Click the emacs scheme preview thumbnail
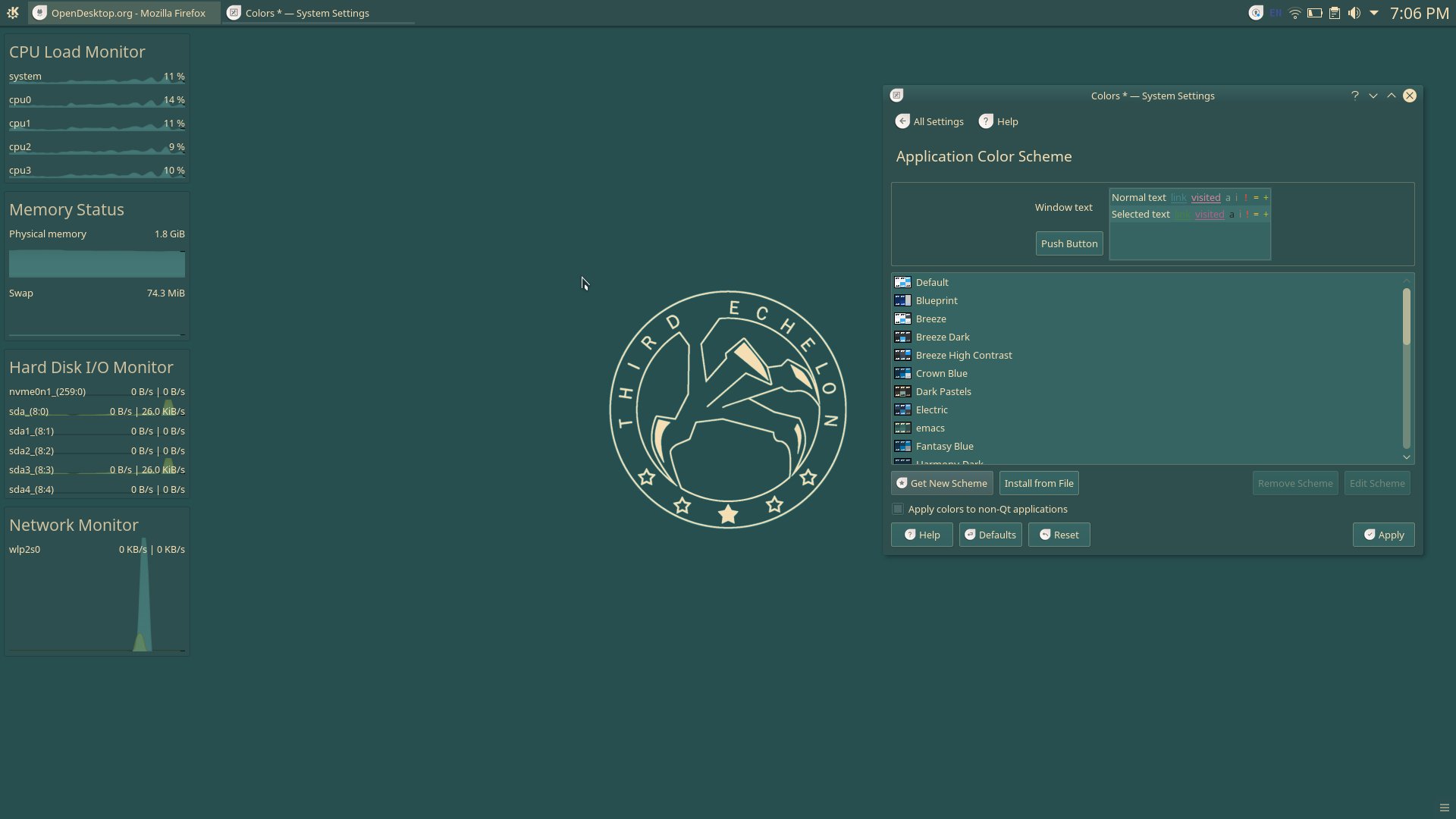Image resolution: width=1456 pixels, height=819 pixels. pyautogui.click(x=902, y=428)
